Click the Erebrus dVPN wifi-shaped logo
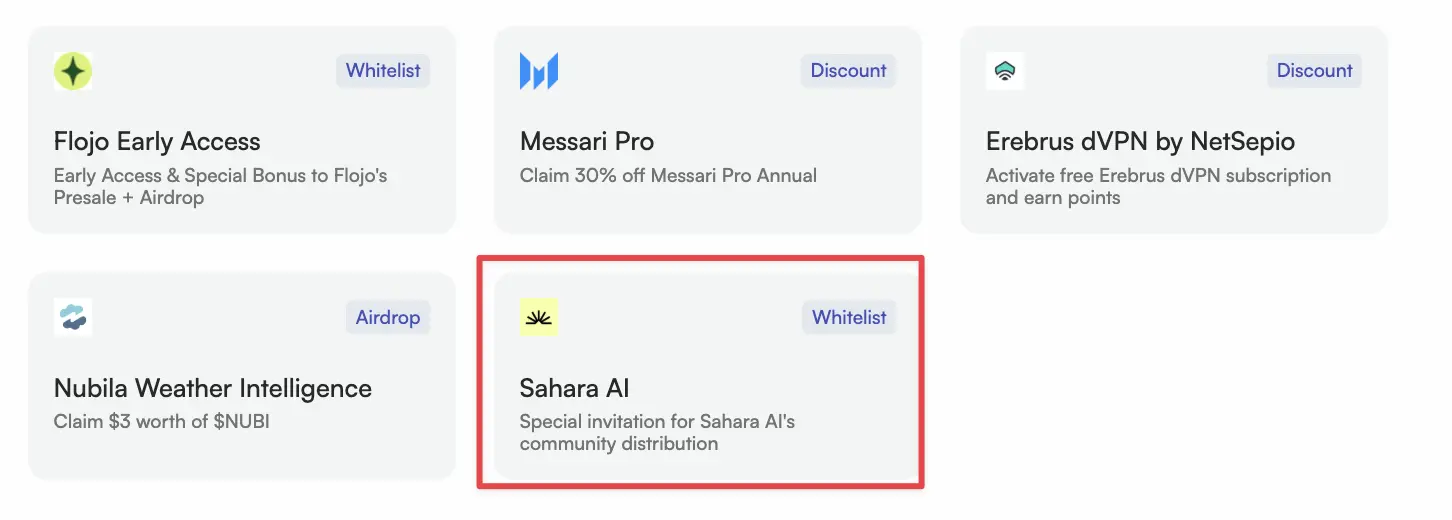This screenshot has height=520, width=1452. tap(1005, 71)
